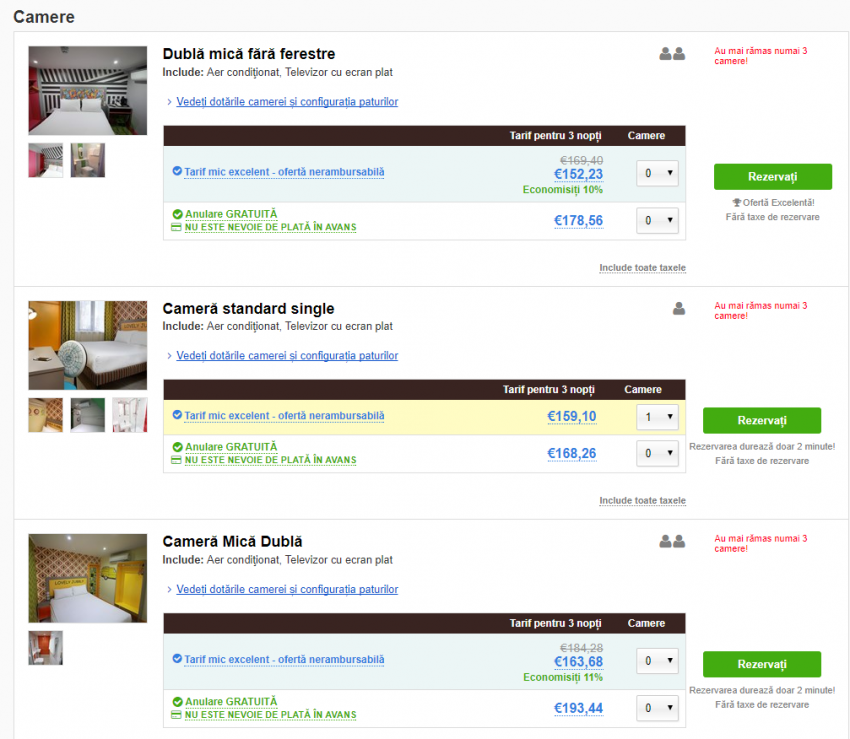The height and width of the screenshot is (739, 850).
Task: Click the blue check icon beside Tarif mic excelent in Cameră Mică Dublă
Action: (x=177, y=658)
